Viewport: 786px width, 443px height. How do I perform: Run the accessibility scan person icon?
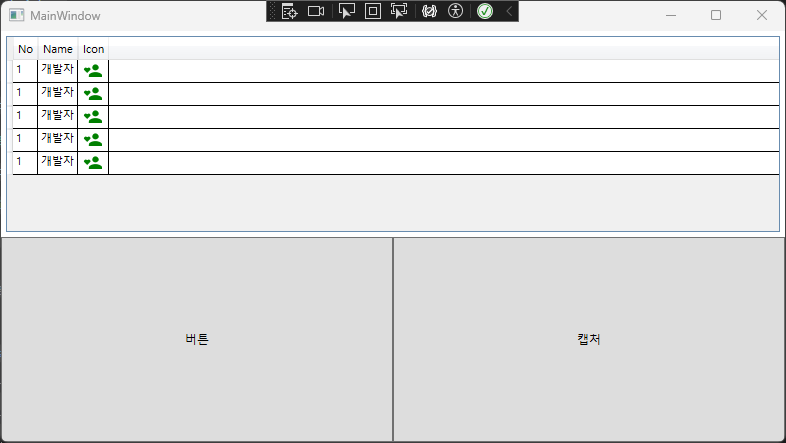coord(456,11)
